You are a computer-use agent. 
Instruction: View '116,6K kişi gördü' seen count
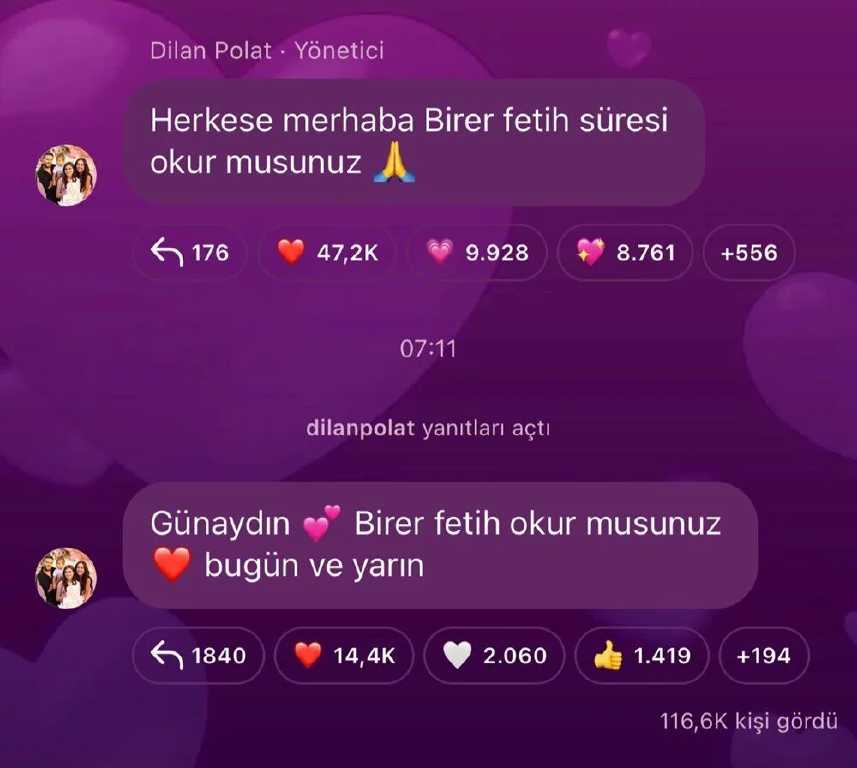(x=749, y=721)
